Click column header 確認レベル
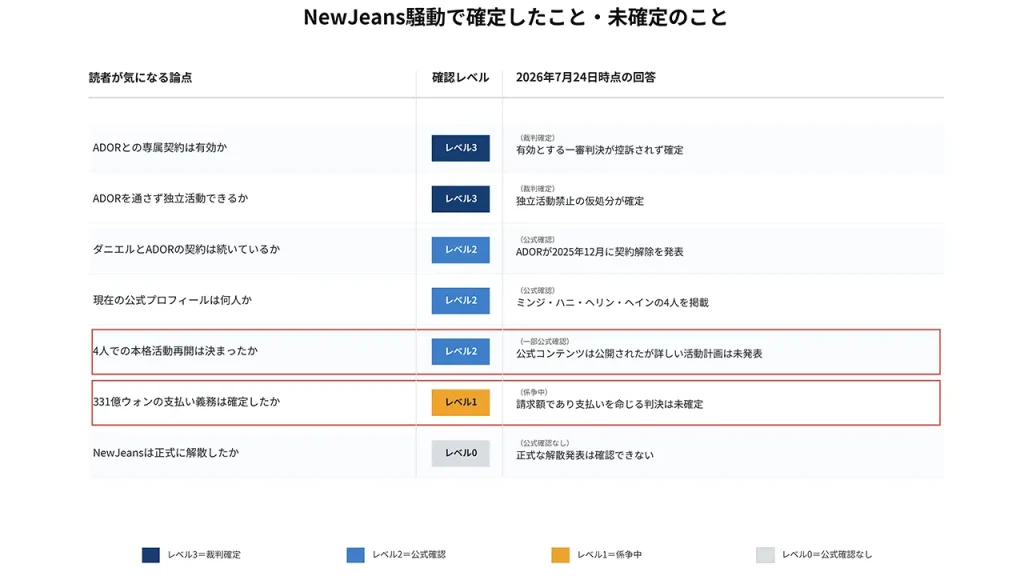Image resolution: width=1024 pixels, height=576 pixels. (460, 78)
